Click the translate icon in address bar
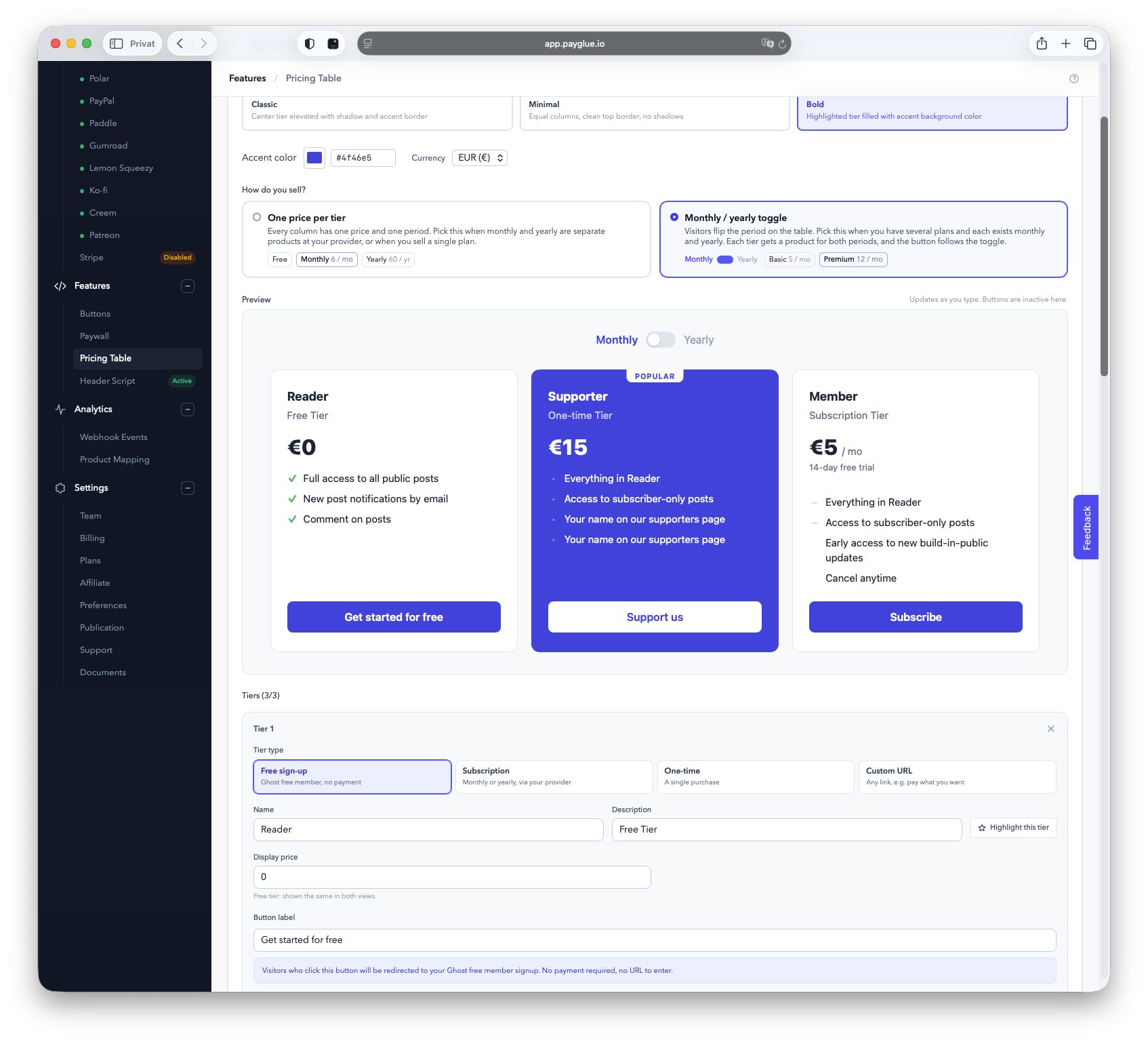The height and width of the screenshot is (1042, 1148). click(767, 43)
